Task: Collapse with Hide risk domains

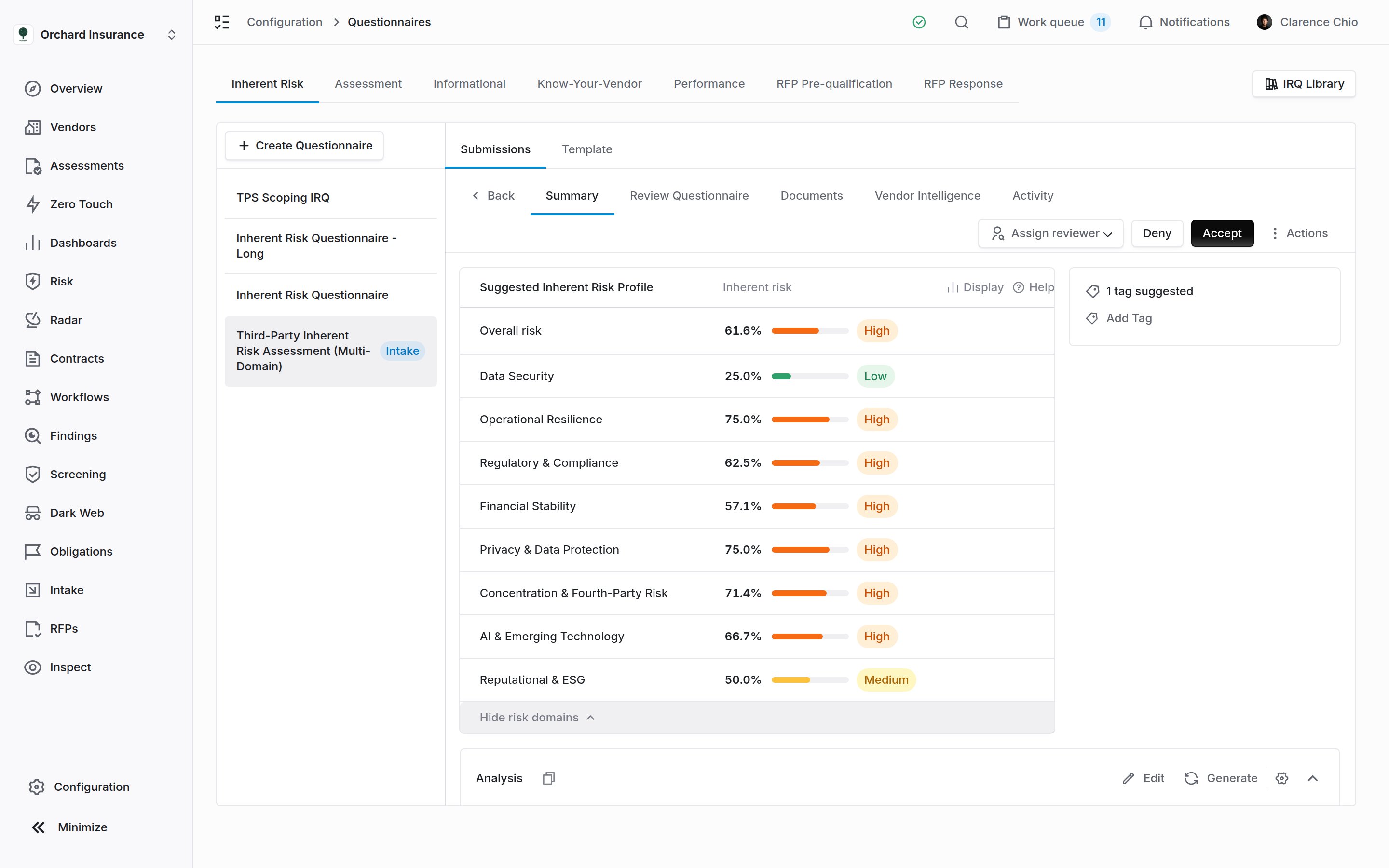Action: (537, 718)
